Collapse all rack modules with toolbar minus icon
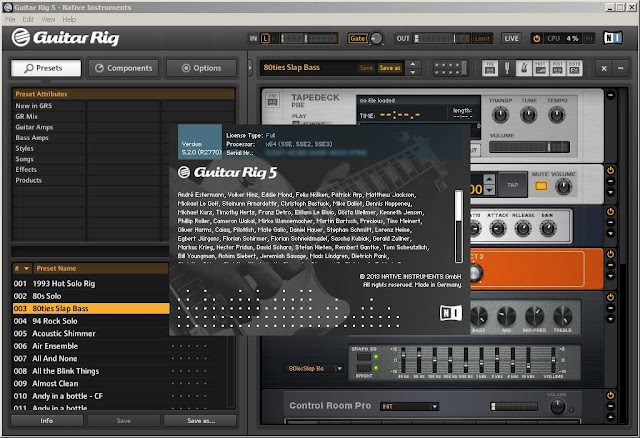This screenshot has width=640, height=438. (620, 69)
